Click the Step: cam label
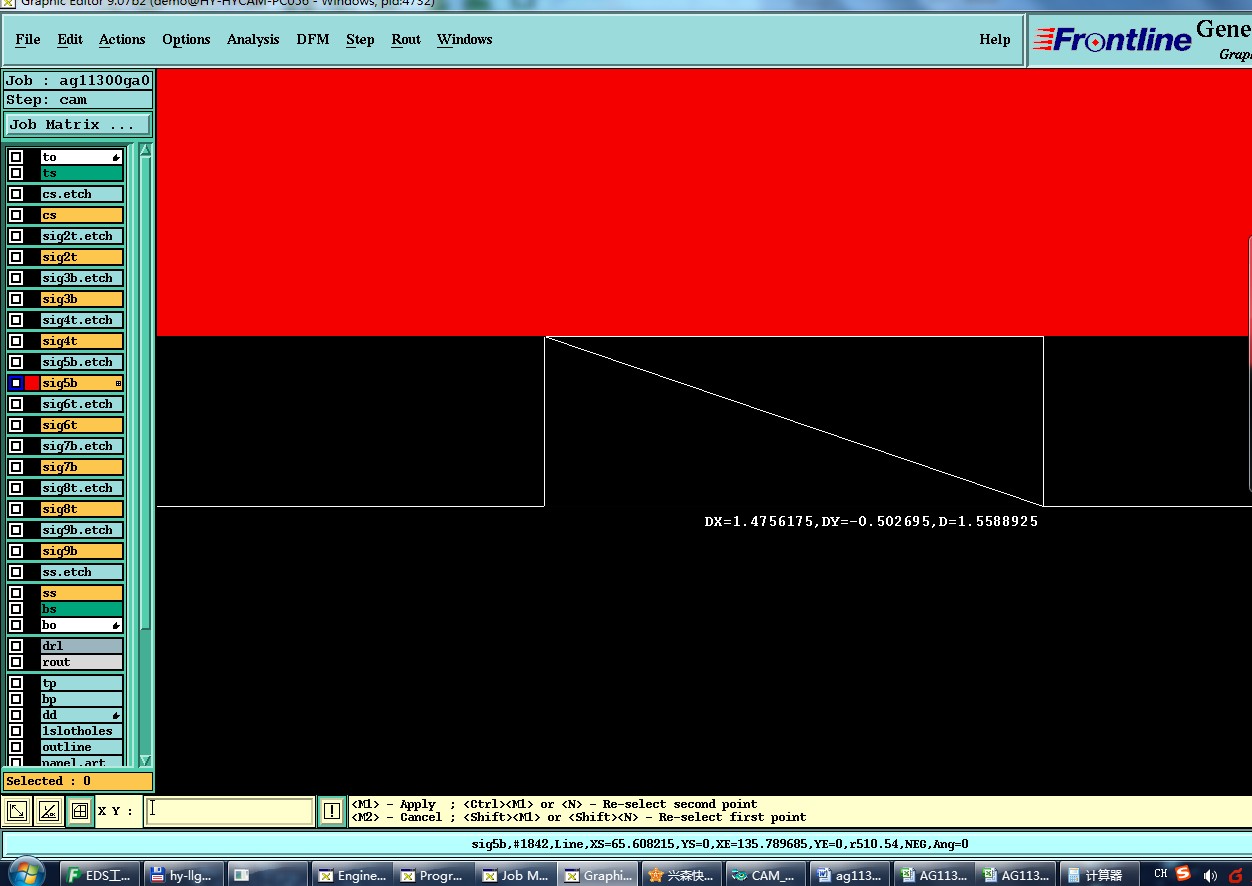This screenshot has width=1252, height=886. 78,100
